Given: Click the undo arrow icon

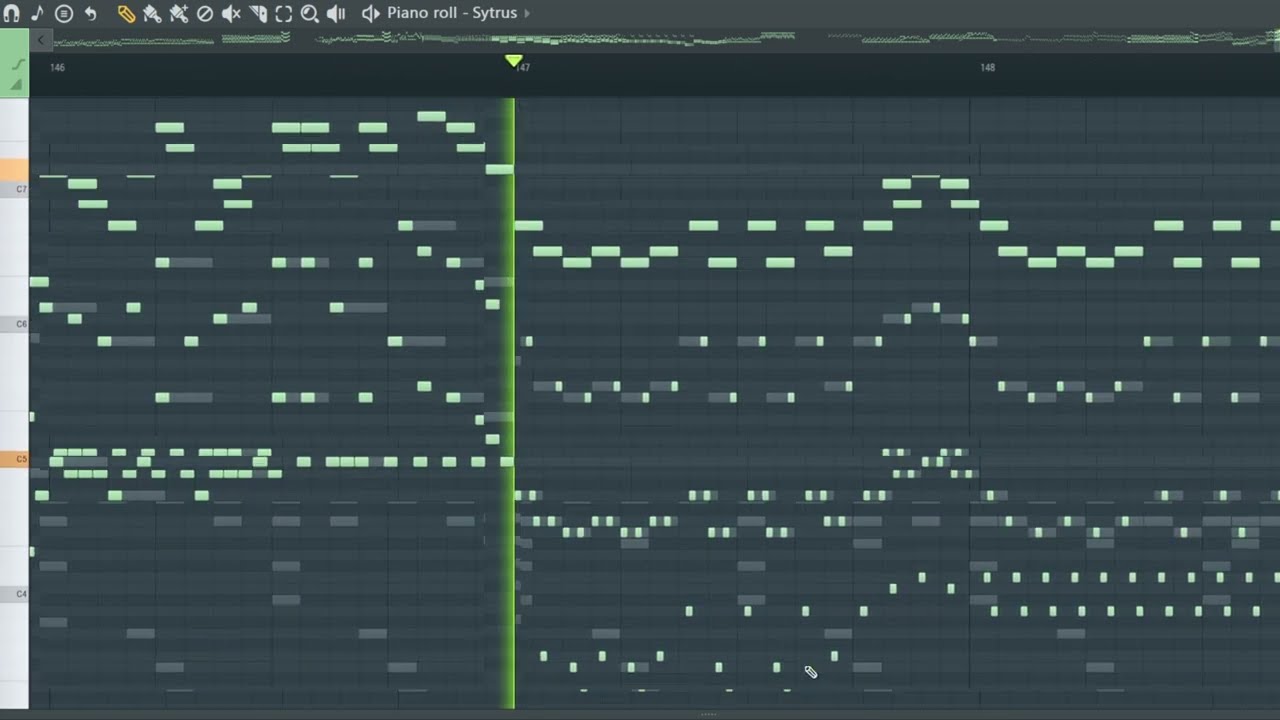Looking at the screenshot, I should coord(90,13).
